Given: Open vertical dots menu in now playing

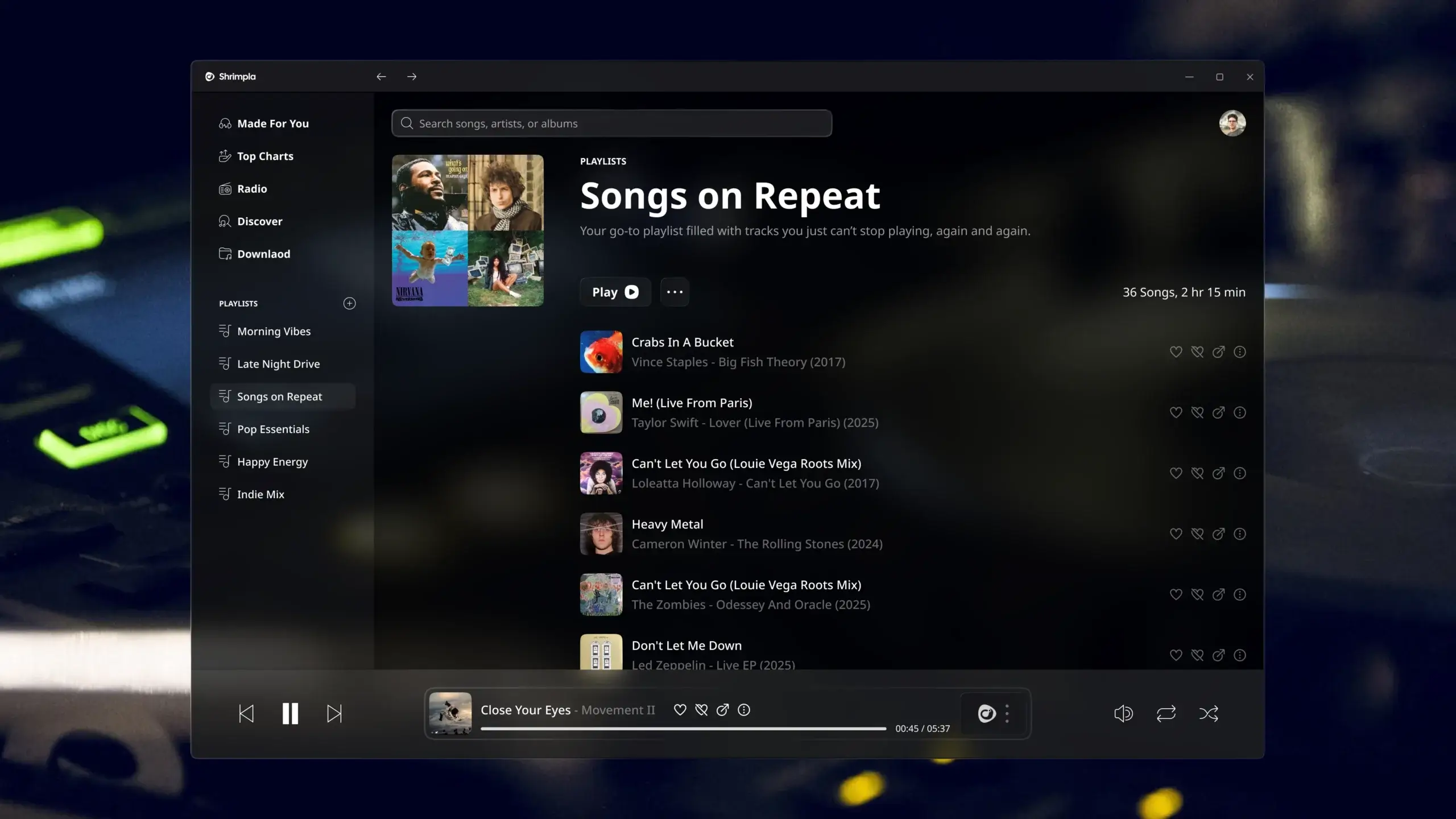Looking at the screenshot, I should point(1007,713).
